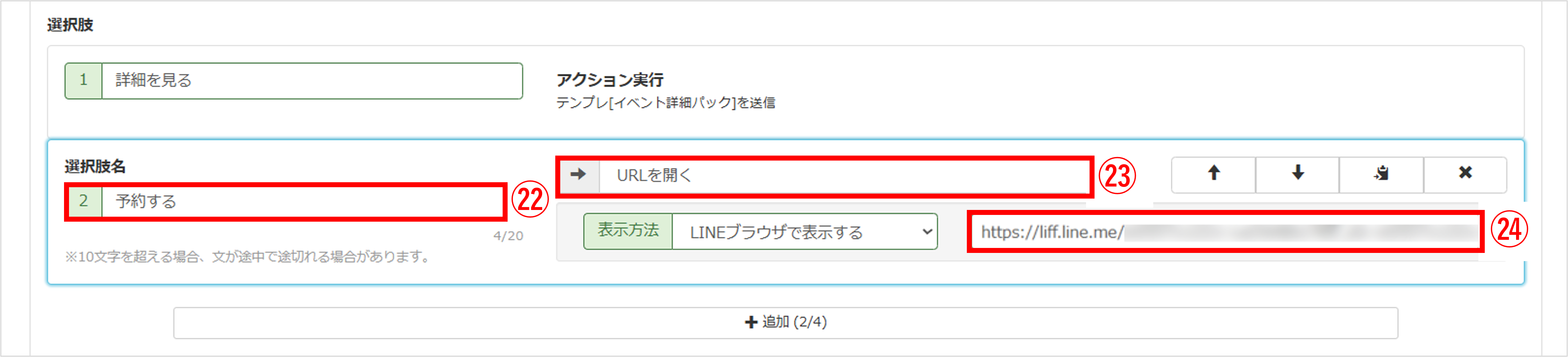
Task: Click the アクション実行 heading of choice 1
Action: tap(609, 80)
